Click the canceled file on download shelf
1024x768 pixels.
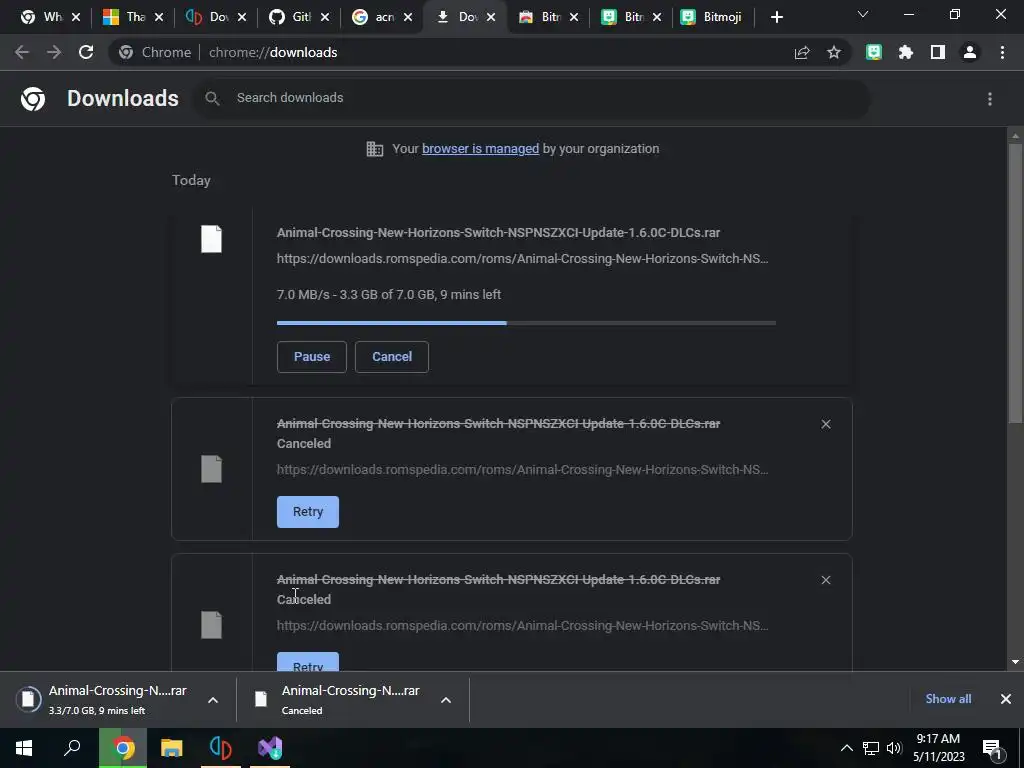pos(351,699)
